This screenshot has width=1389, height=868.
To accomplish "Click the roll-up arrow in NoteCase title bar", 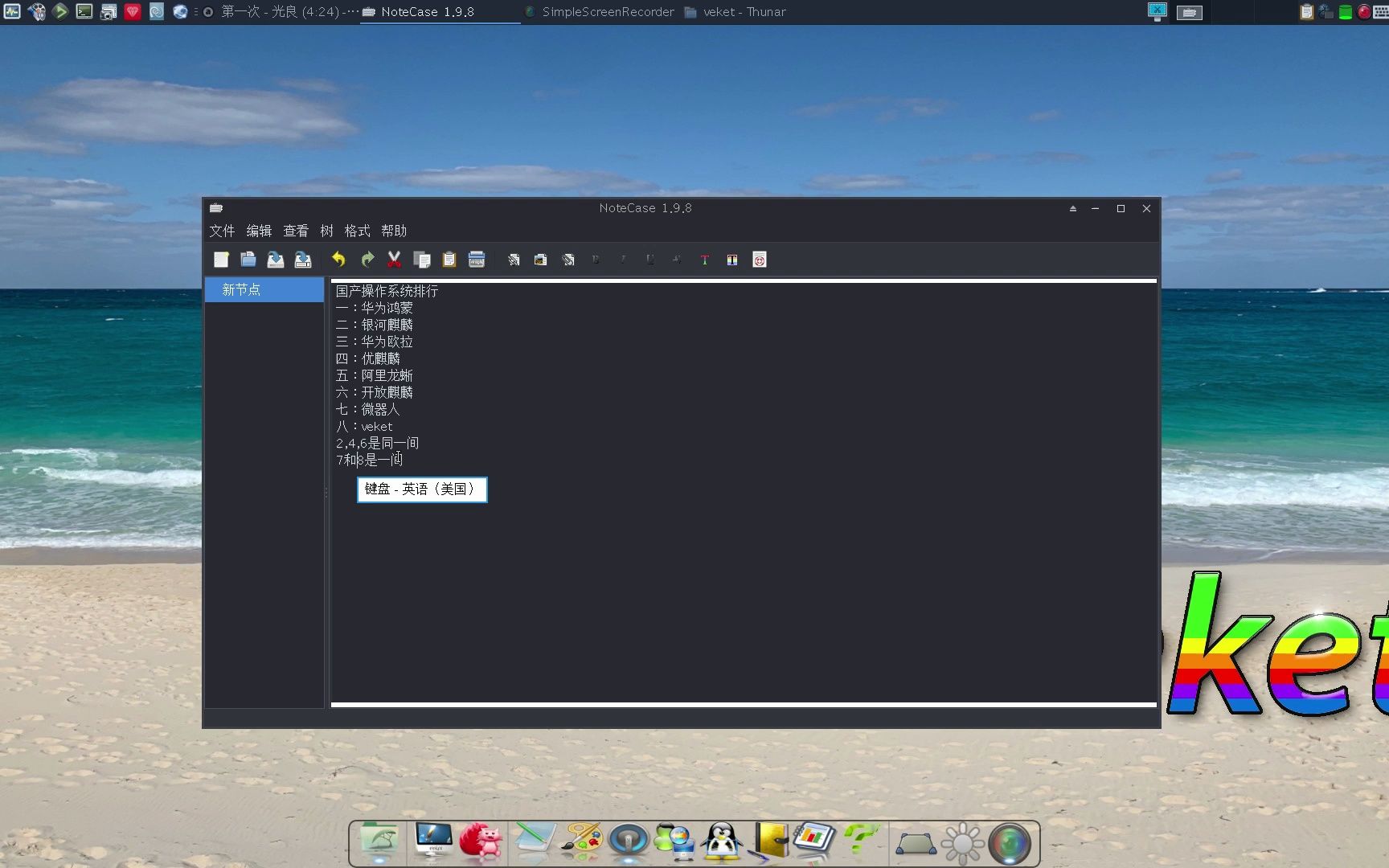I will pos(1072,208).
